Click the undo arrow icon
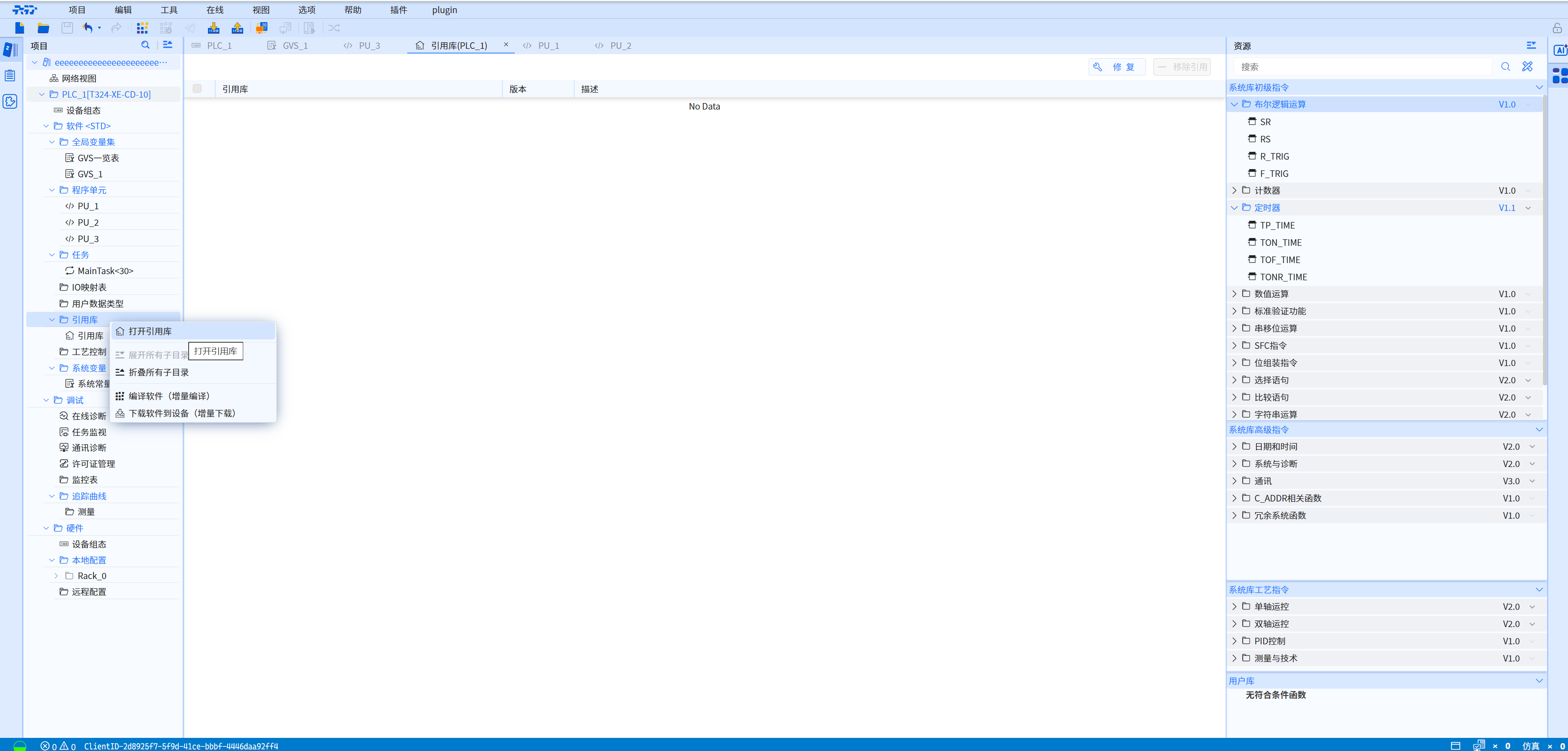Image resolution: width=1568 pixels, height=751 pixels. [88, 27]
